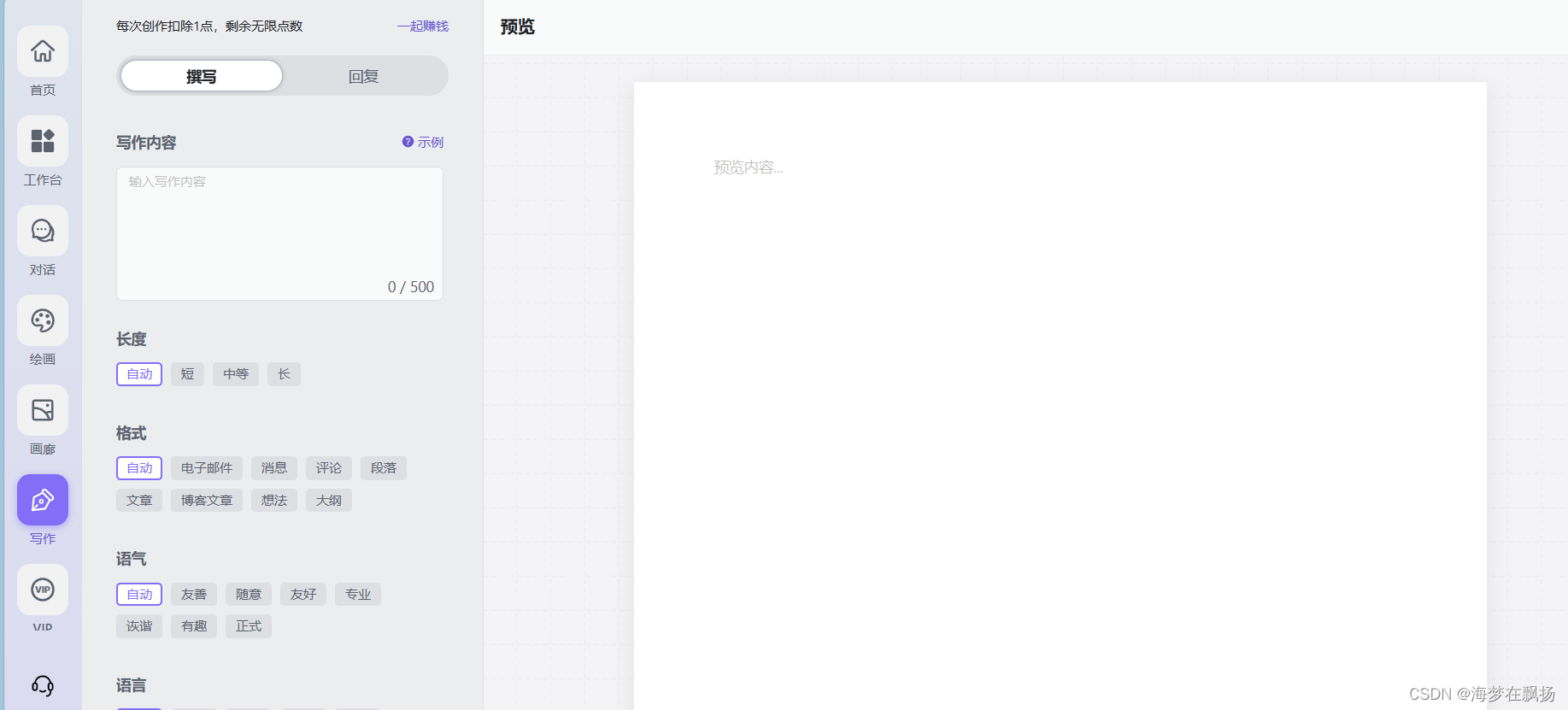Image resolution: width=1568 pixels, height=710 pixels.
Task: Pick 有趣 tone
Action: pos(194,626)
